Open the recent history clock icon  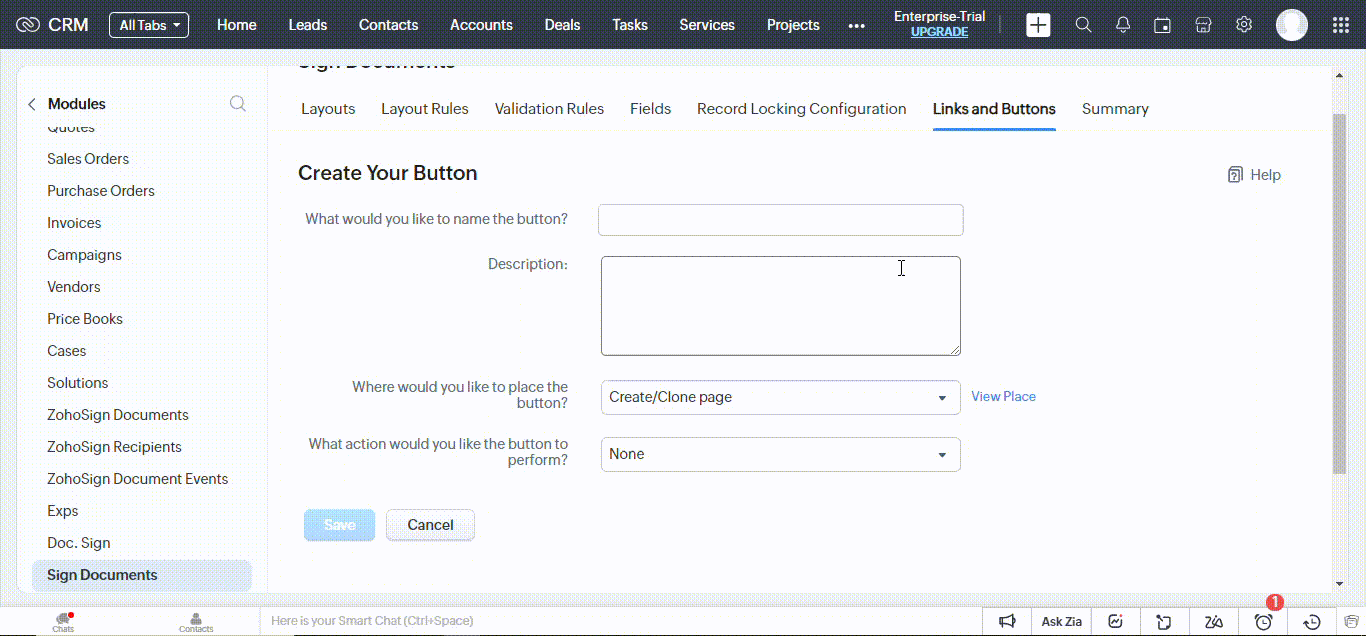pos(1311,621)
